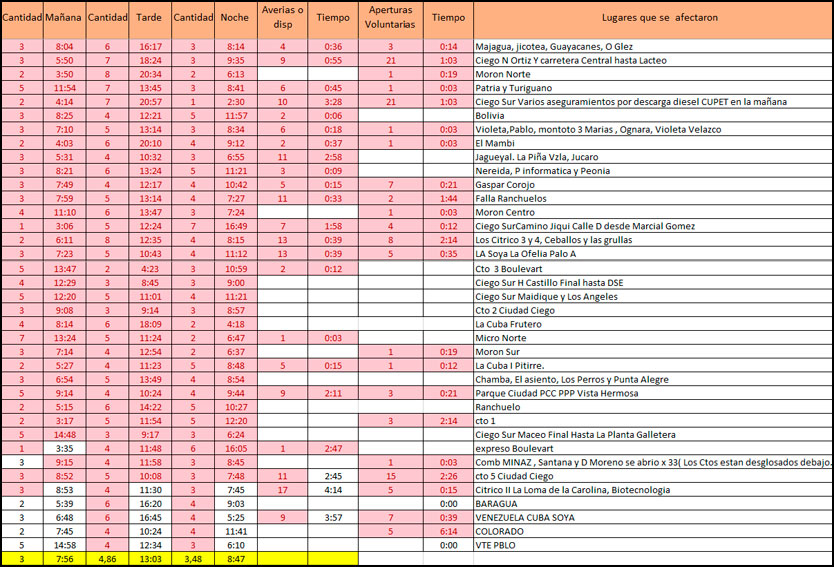Select the '16:49' Noche time cell
This screenshot has height=567, width=834.
236,226
